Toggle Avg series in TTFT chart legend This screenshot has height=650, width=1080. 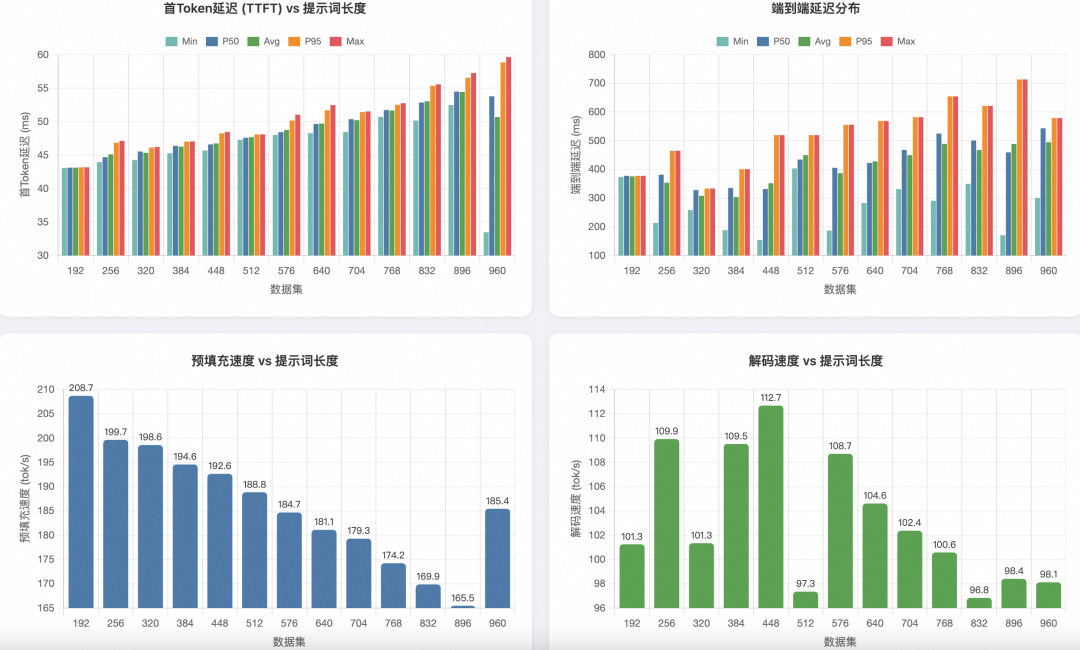point(264,41)
